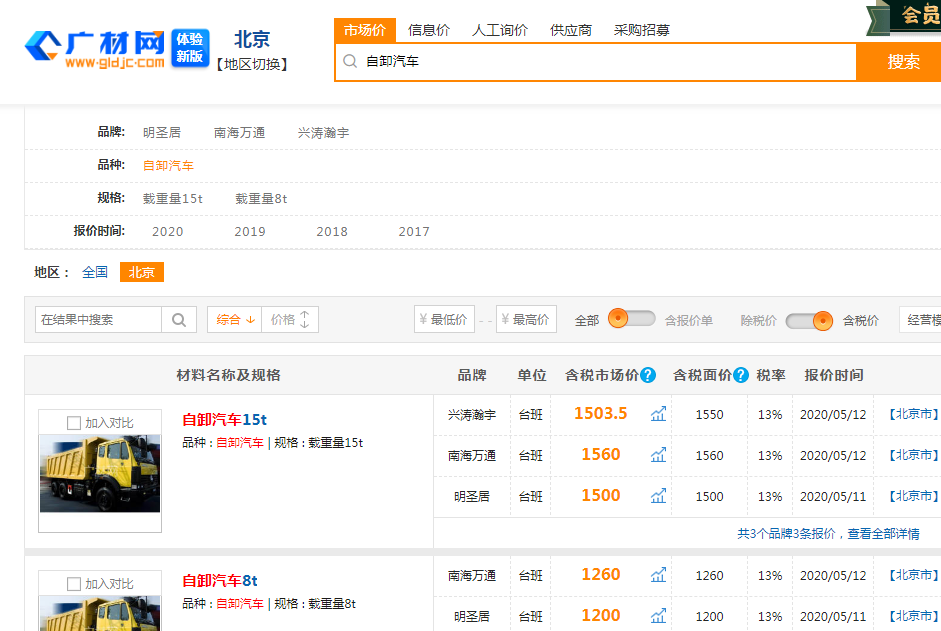Click the 最低价 input field

(x=444, y=319)
